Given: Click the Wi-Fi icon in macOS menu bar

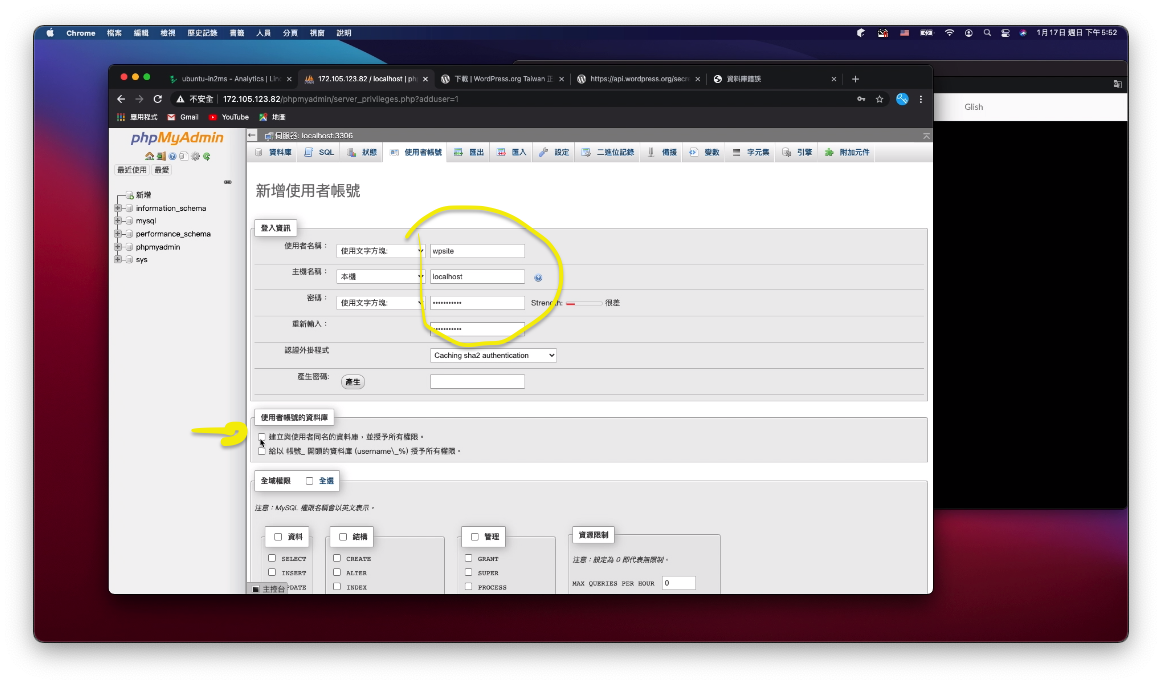Looking at the screenshot, I should [949, 33].
